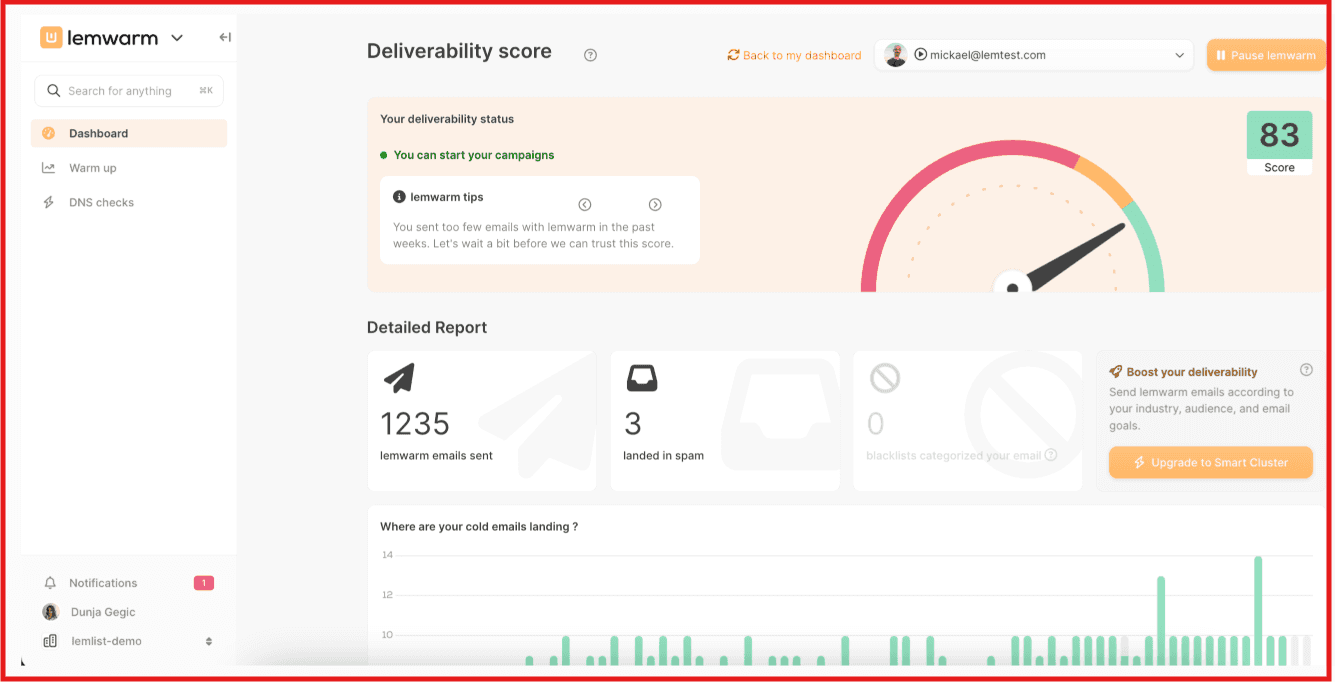Click the blacklists categorized help icon

click(1050, 455)
